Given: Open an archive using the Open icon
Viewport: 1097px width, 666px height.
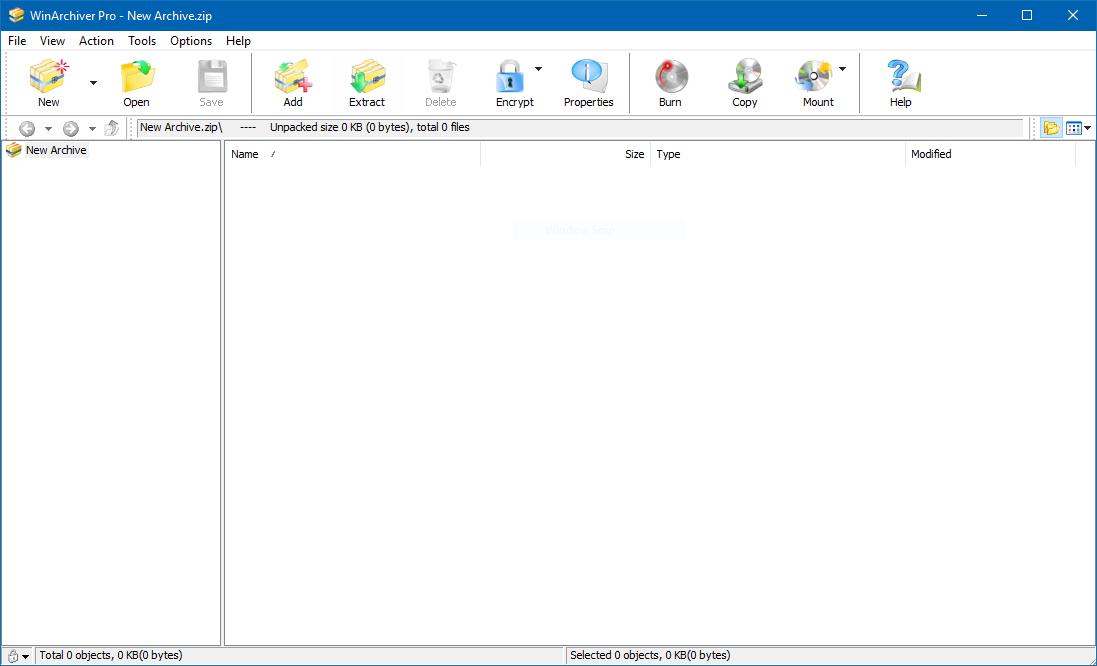Looking at the screenshot, I should (x=136, y=76).
